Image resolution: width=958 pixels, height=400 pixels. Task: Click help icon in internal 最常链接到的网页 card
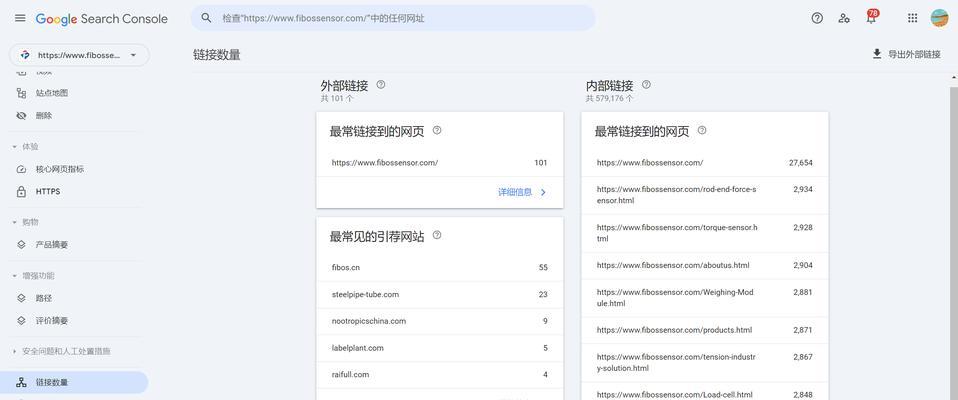point(702,131)
